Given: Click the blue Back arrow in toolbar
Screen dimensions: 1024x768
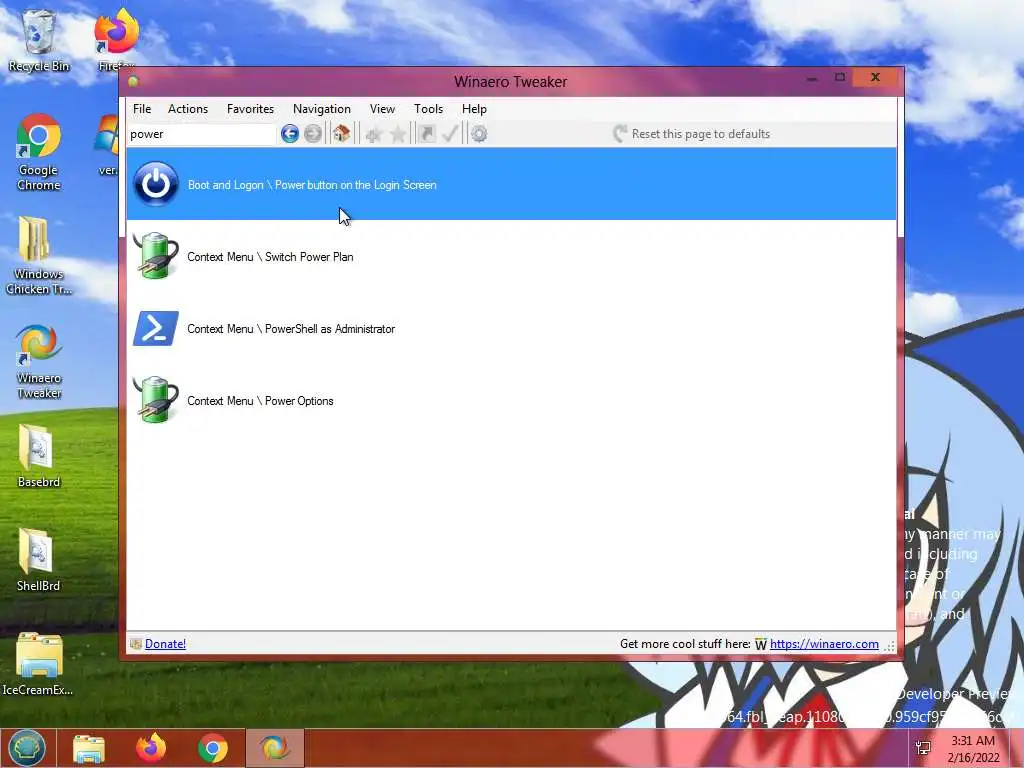Looking at the screenshot, I should click(289, 134).
